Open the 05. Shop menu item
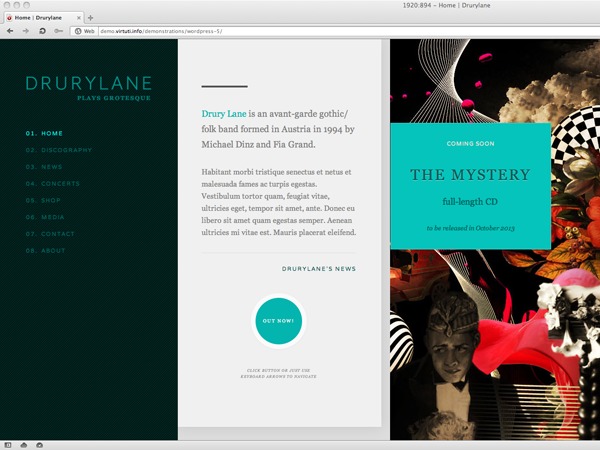The image size is (600, 450). tap(43, 201)
